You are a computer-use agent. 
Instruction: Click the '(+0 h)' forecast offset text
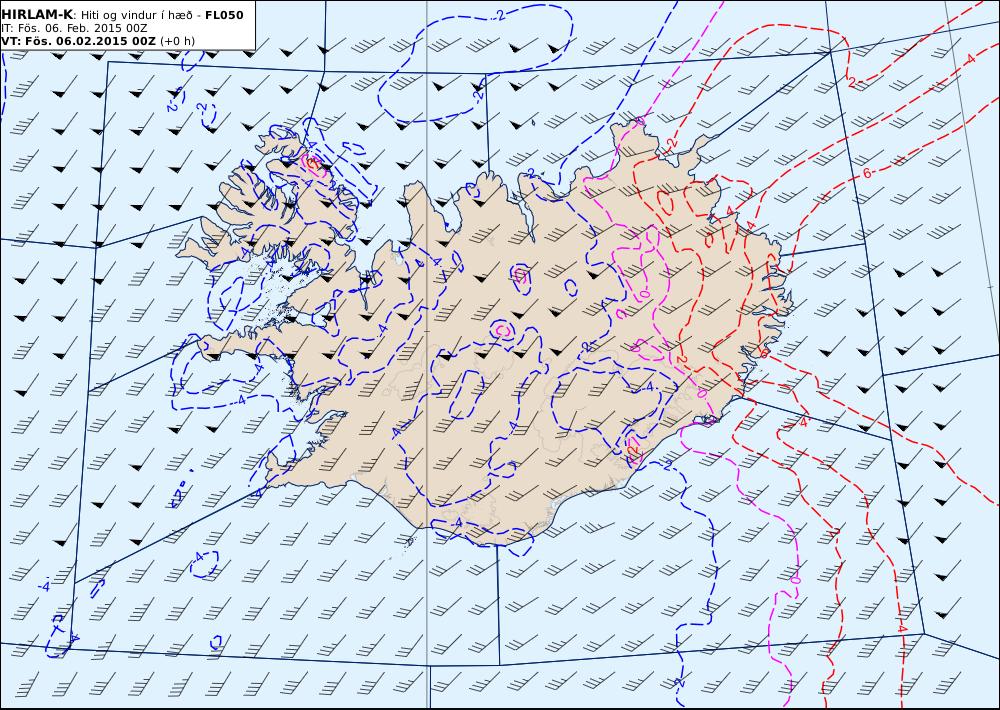point(178,41)
